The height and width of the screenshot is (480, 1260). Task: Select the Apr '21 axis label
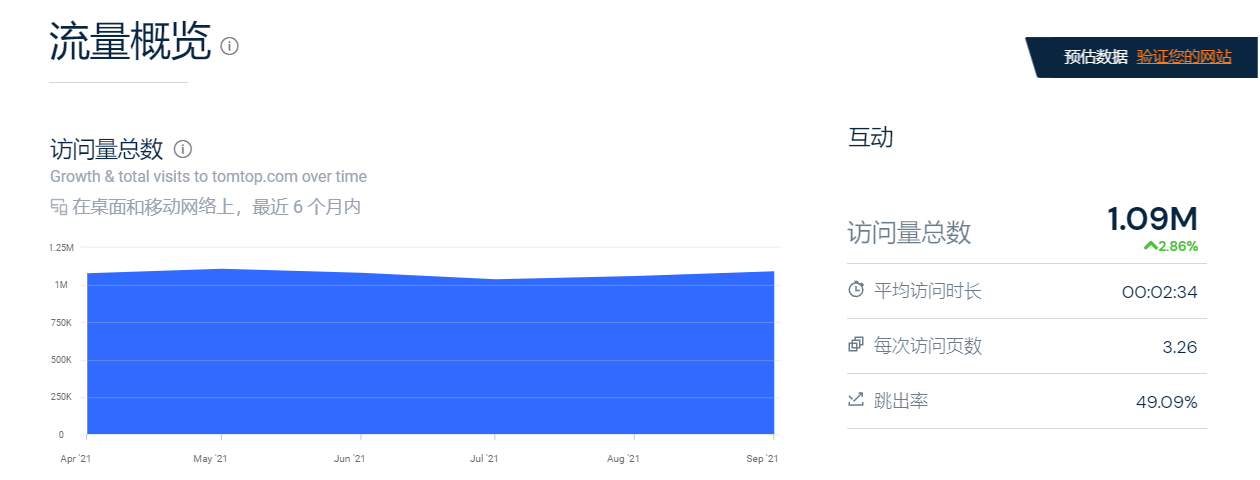(75, 459)
